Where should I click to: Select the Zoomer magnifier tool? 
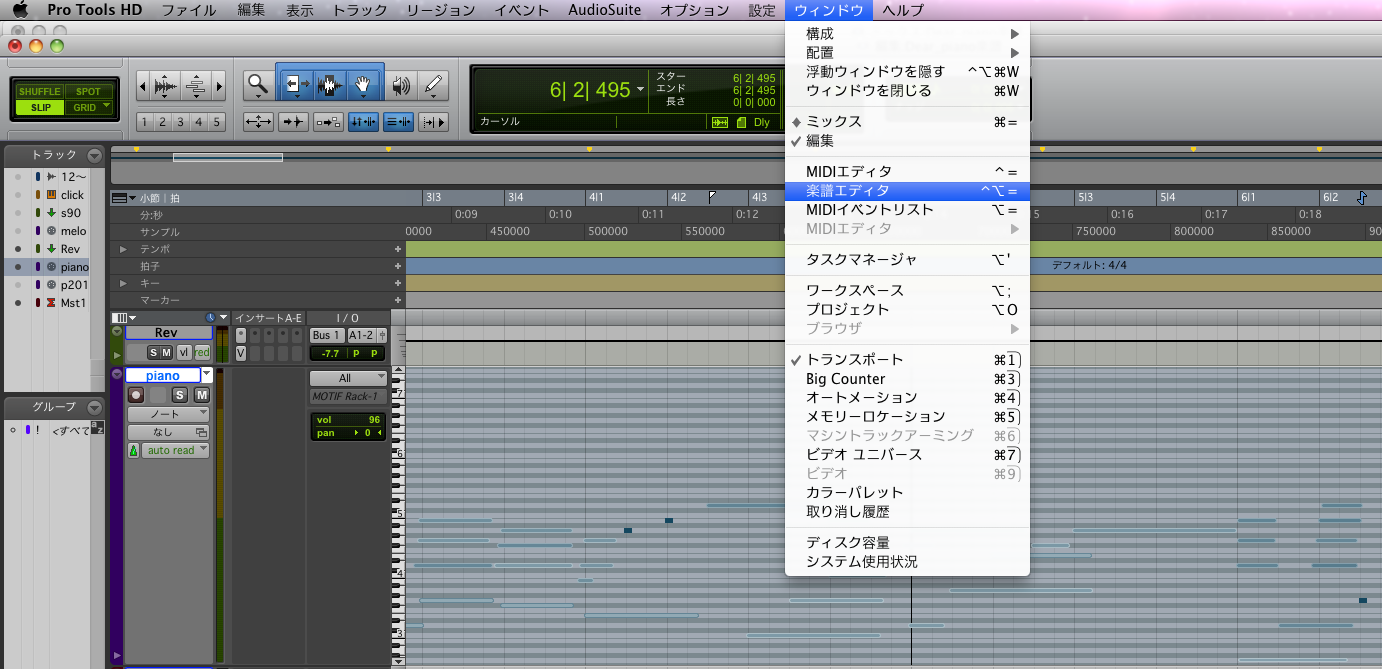click(258, 85)
